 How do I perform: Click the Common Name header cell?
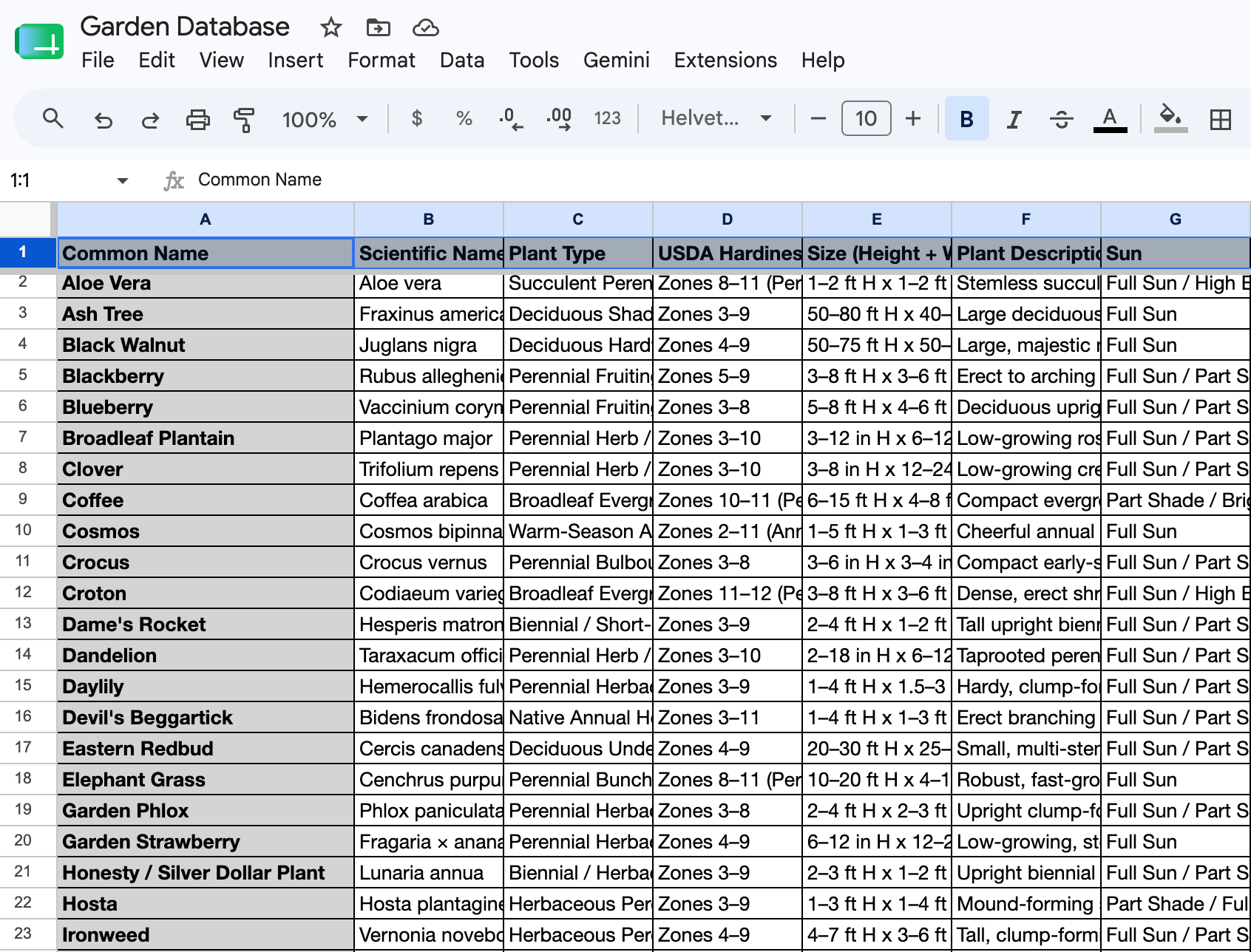tap(206, 253)
